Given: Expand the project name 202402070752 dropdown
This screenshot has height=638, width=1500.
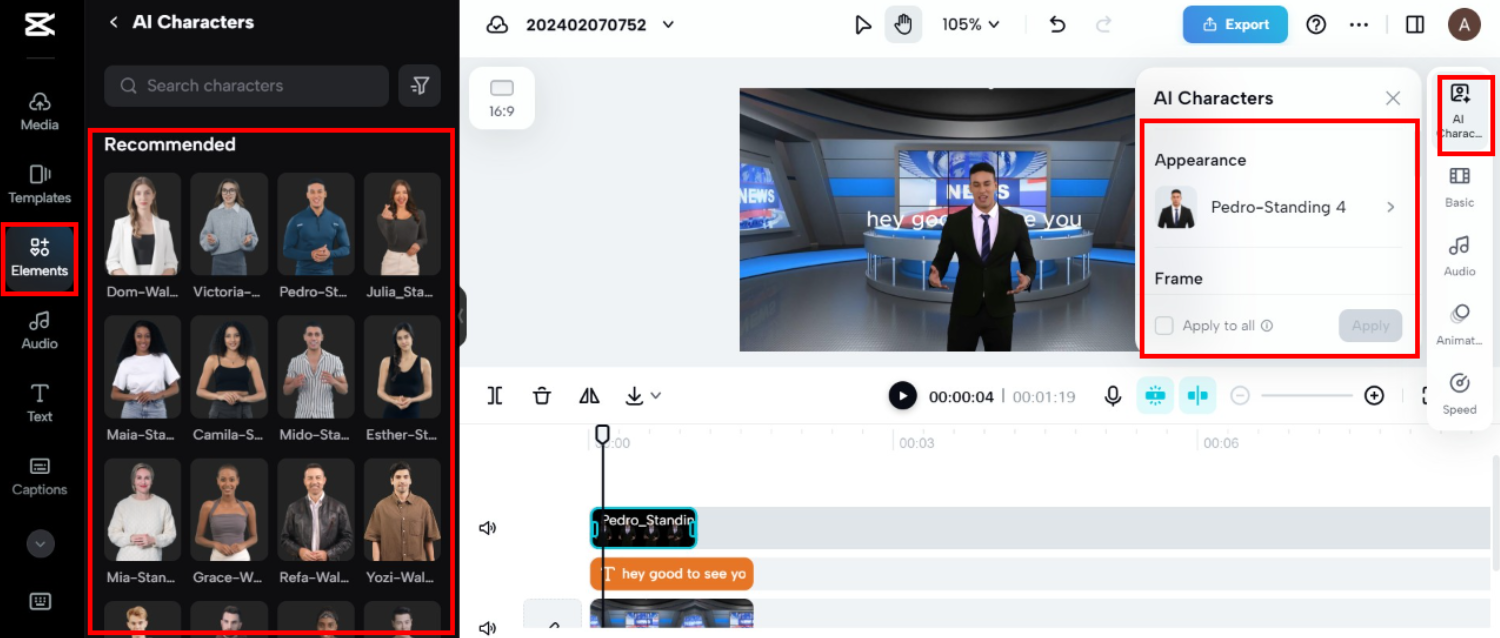Looking at the screenshot, I should 668,25.
